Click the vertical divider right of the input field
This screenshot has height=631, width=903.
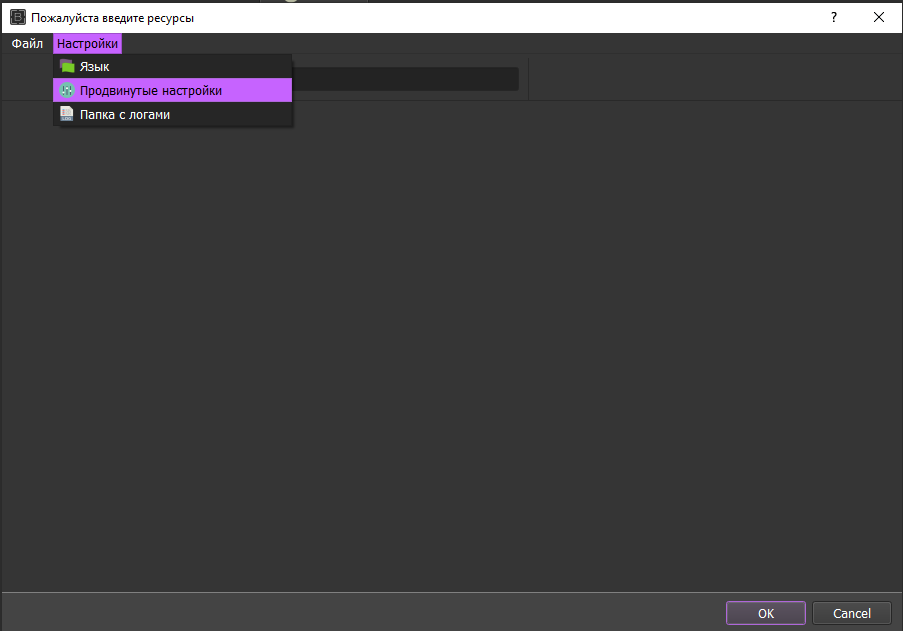528,79
